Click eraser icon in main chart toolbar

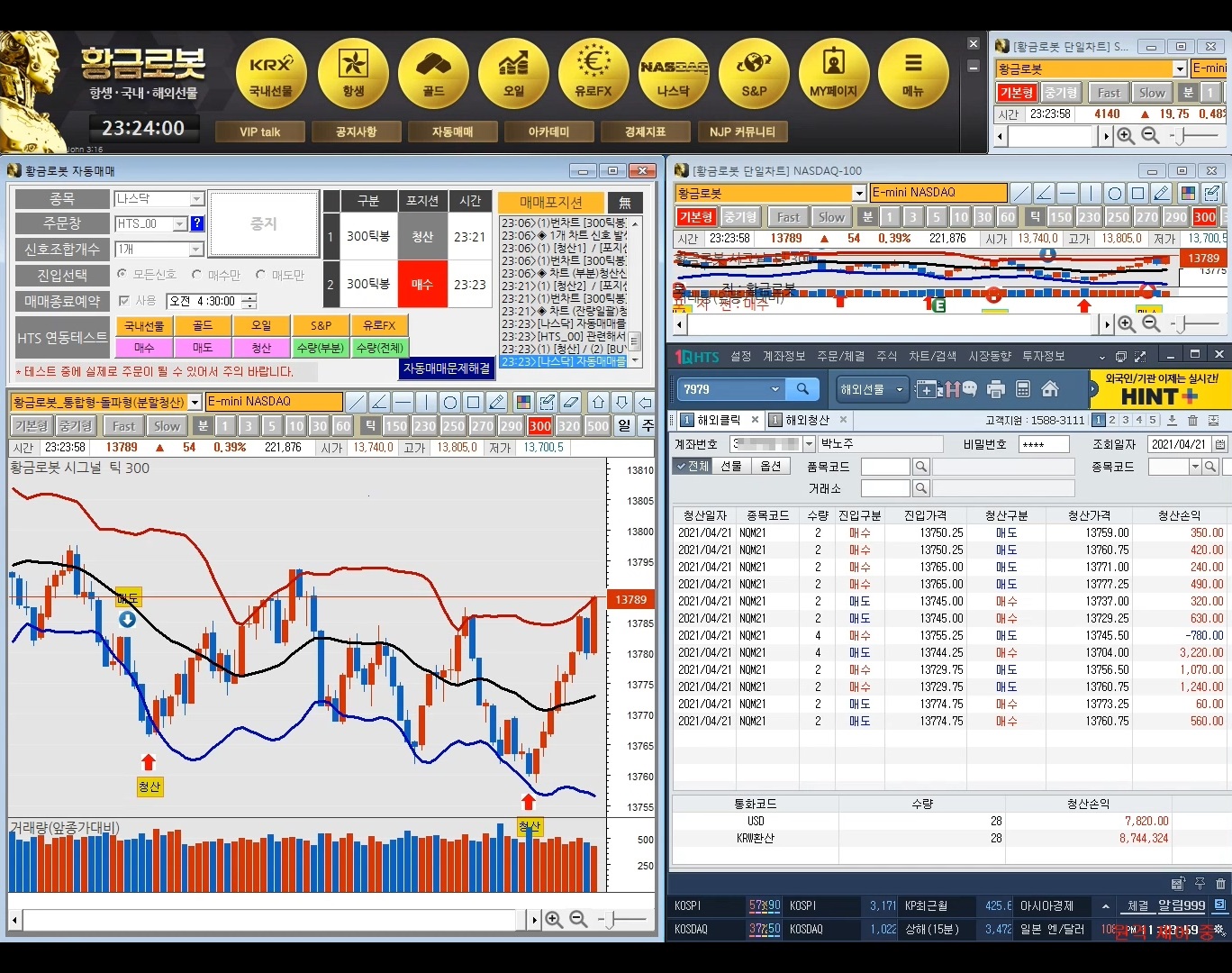(570, 402)
